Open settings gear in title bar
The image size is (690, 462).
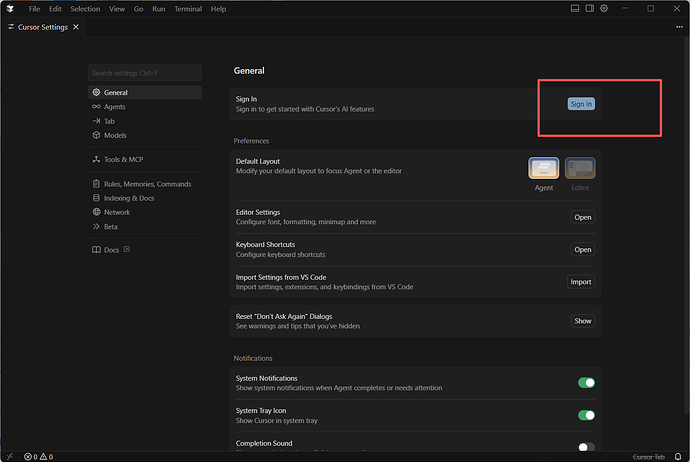pos(604,8)
